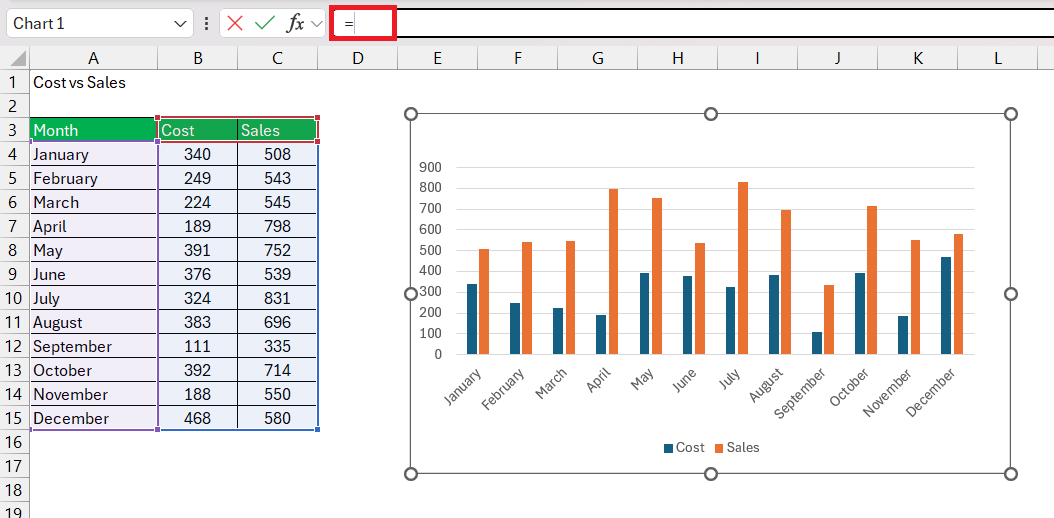This screenshot has width=1054, height=518.
Task: Select column A header
Action: point(93,58)
